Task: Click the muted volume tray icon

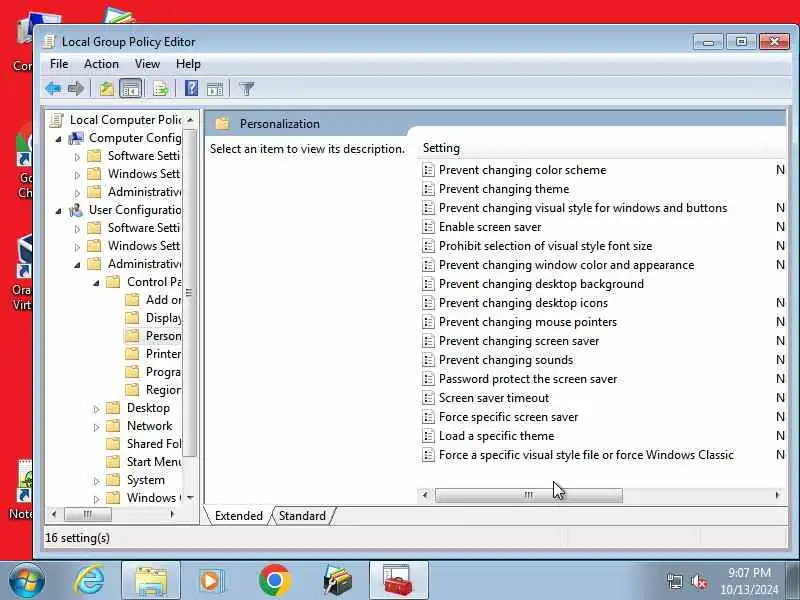Action: pyautogui.click(x=699, y=581)
